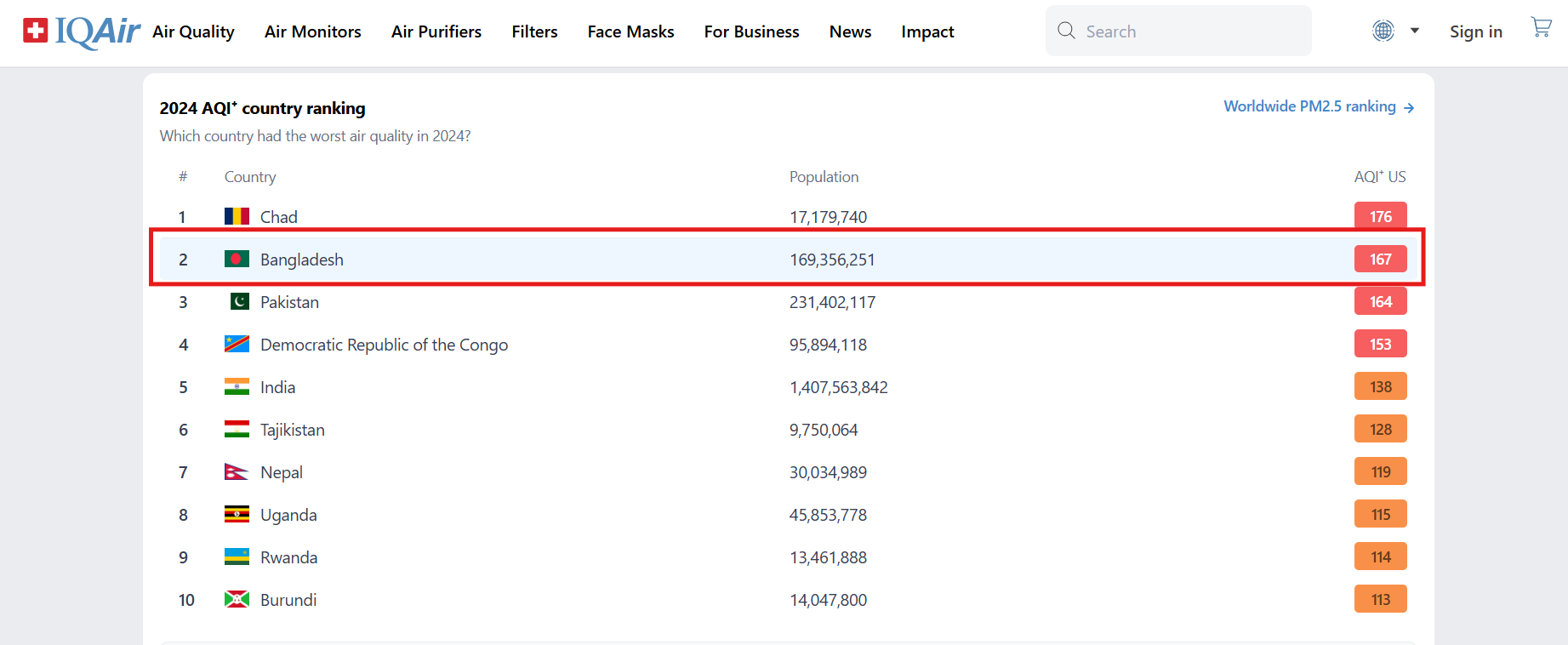The image size is (1568, 645).
Task: Click Burundi population 14,047,800
Action: [828, 600]
